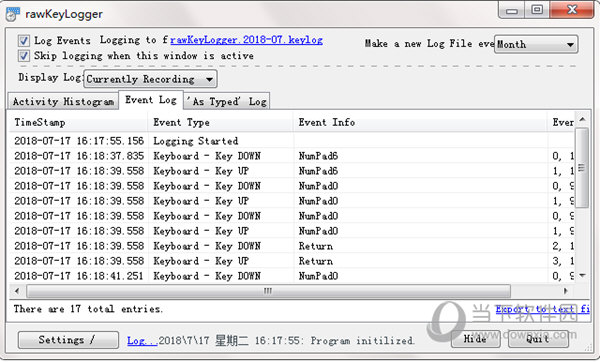Click the horizontal scrollbar right arrow
Screen dimensions: 600x362
[x=566, y=291]
